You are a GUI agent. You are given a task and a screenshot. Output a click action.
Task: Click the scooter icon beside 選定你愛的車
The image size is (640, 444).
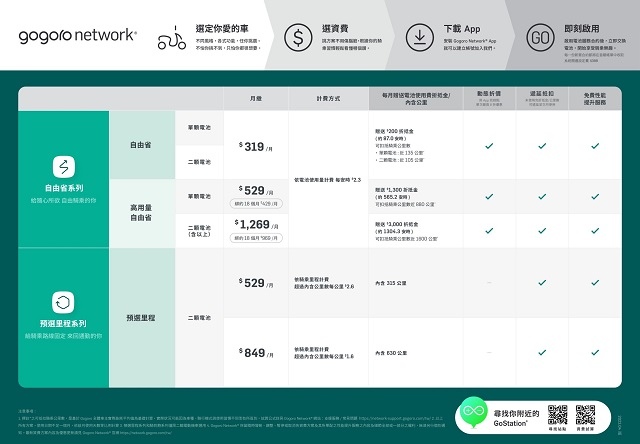[x=172, y=38]
